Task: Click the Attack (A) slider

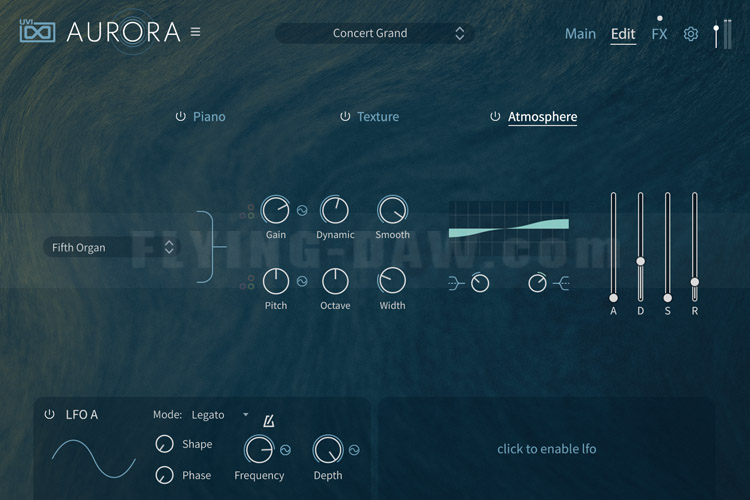Action: point(613,247)
